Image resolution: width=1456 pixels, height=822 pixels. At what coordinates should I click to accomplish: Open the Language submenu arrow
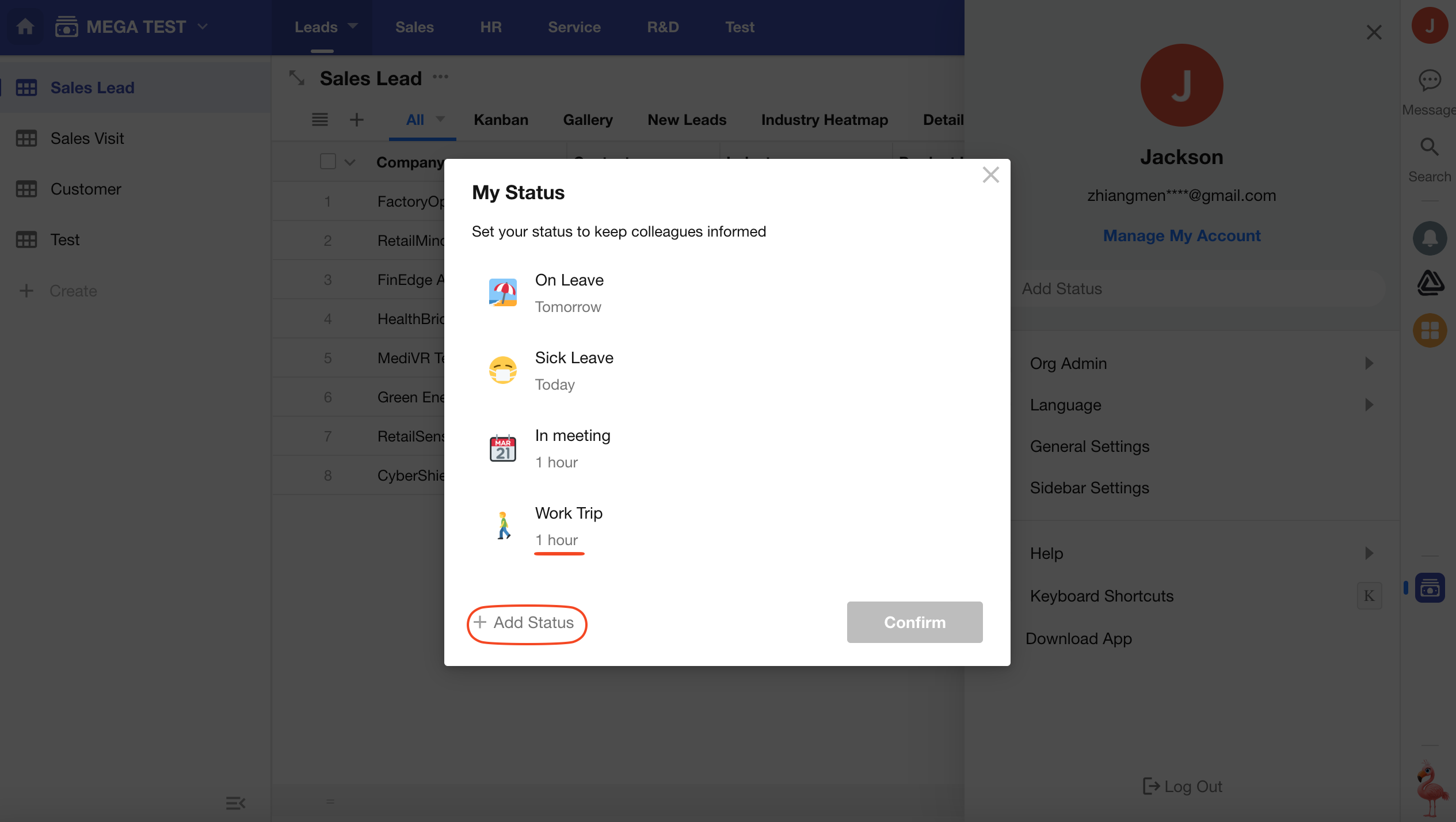point(1369,405)
